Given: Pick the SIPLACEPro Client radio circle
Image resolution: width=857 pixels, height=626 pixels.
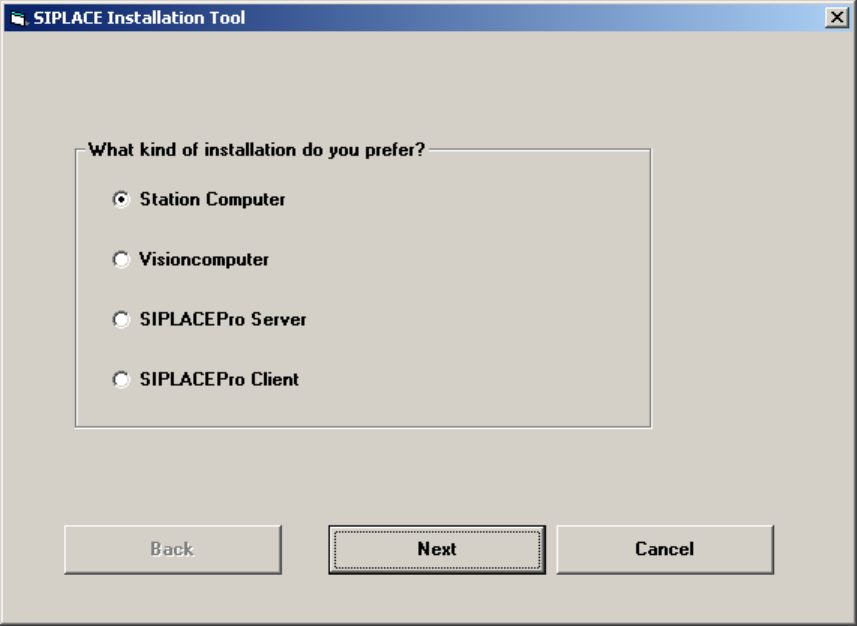Looking at the screenshot, I should pos(121,380).
